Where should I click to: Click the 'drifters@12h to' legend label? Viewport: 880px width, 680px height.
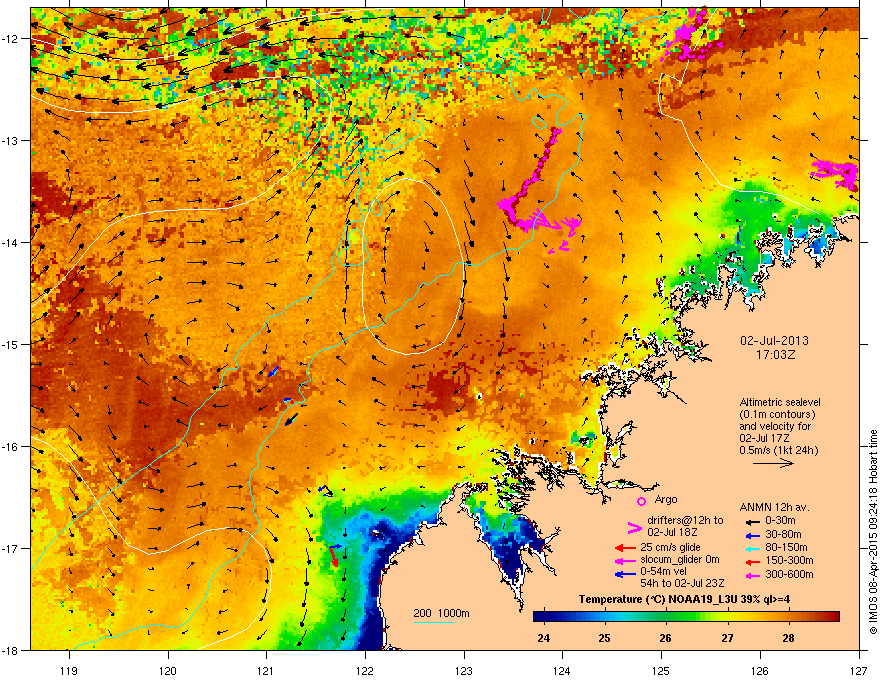pos(685,520)
